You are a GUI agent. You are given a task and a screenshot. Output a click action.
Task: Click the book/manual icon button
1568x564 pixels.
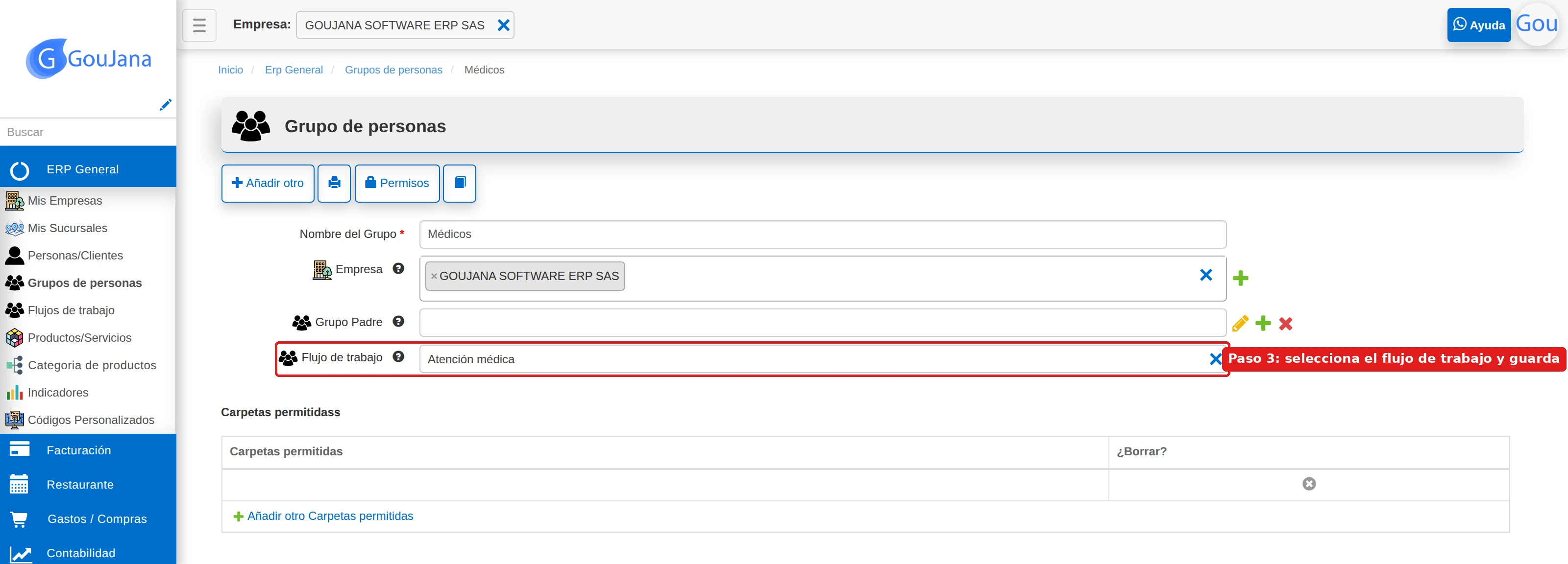tap(460, 183)
